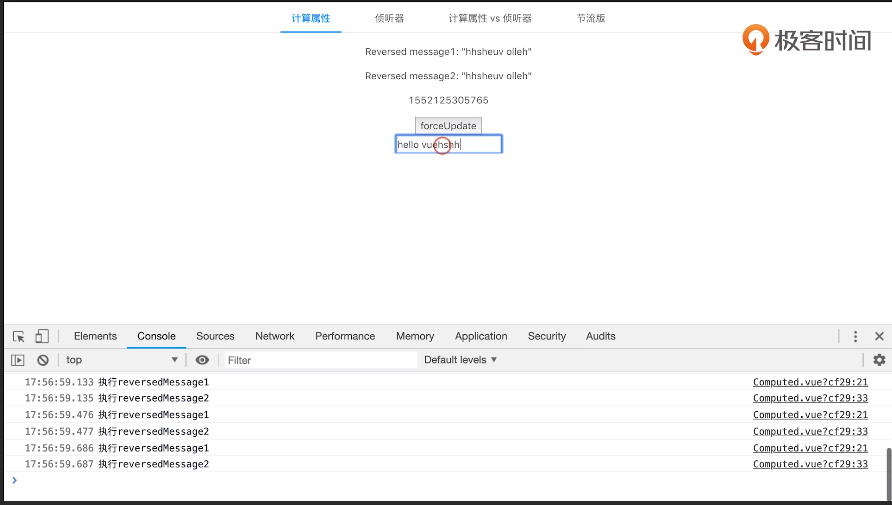Open source link for 17:56:59.133 log
Screen dimensions: 892x505
(x=810, y=382)
